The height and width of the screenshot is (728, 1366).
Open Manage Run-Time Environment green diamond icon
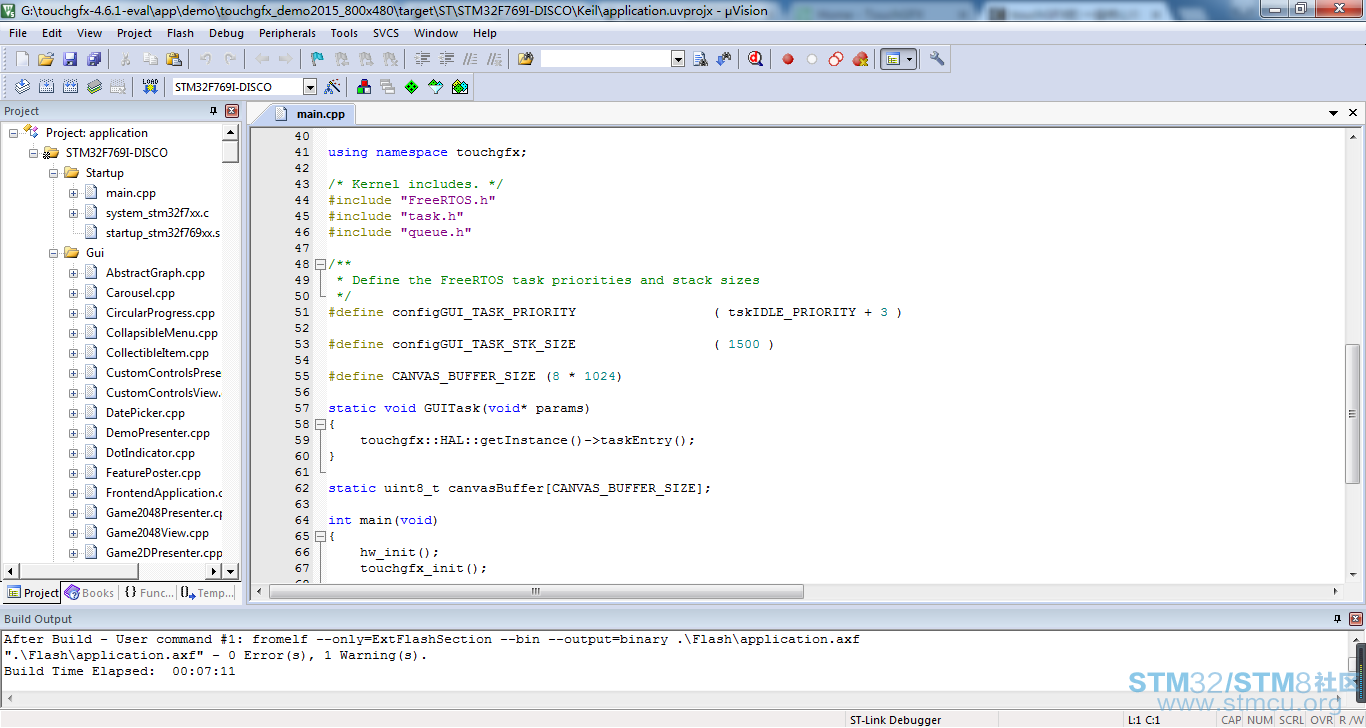pos(412,87)
